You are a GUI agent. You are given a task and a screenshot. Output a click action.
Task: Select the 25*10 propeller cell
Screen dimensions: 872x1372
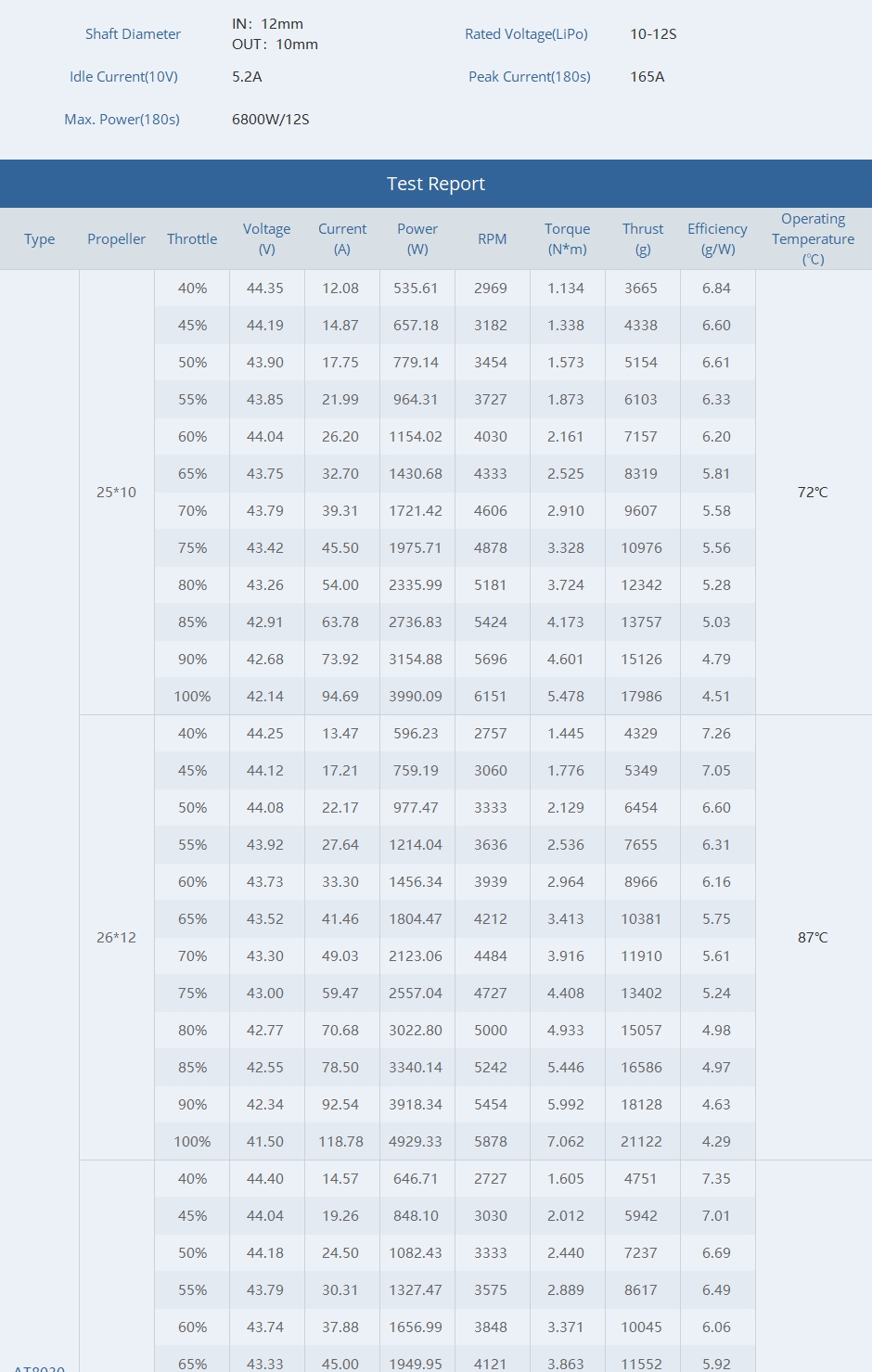coord(116,493)
